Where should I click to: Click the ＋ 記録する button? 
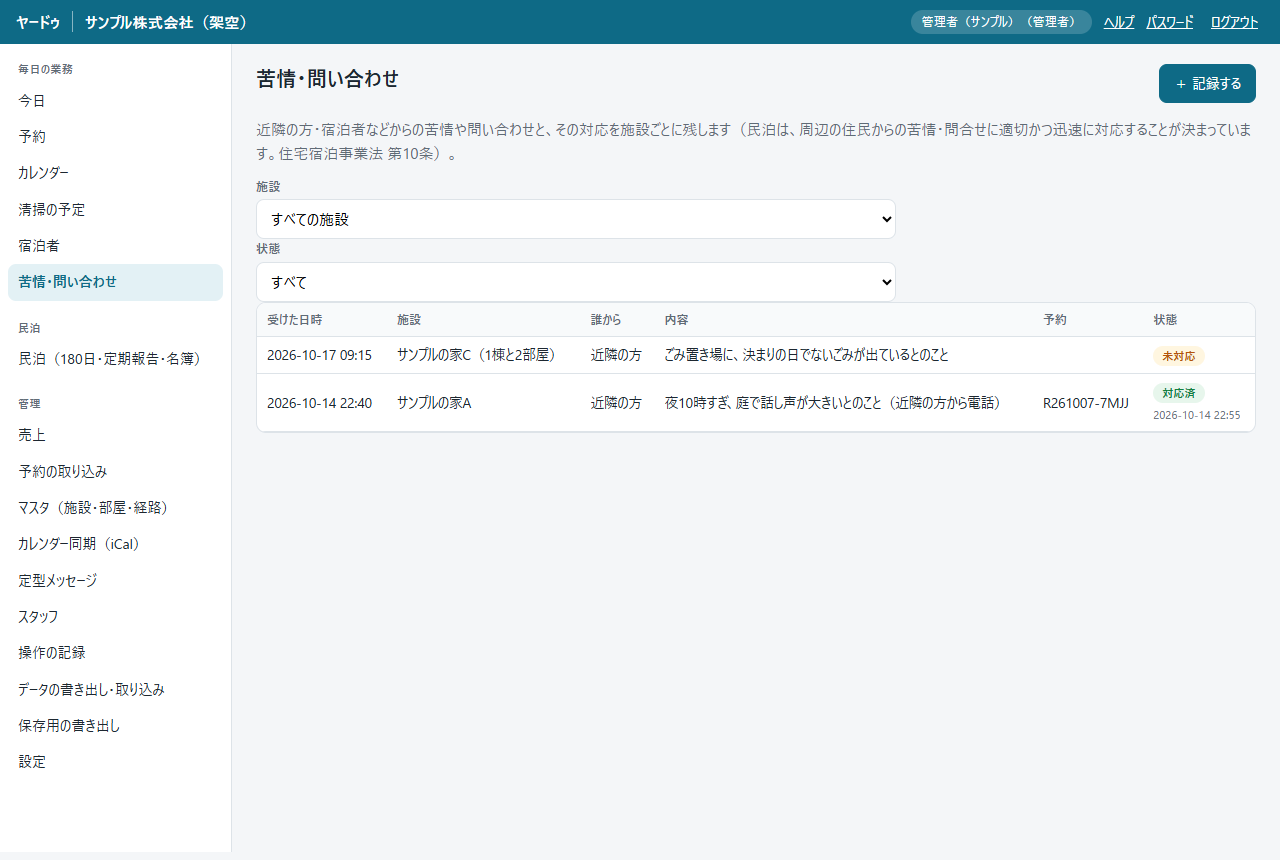coord(1207,84)
